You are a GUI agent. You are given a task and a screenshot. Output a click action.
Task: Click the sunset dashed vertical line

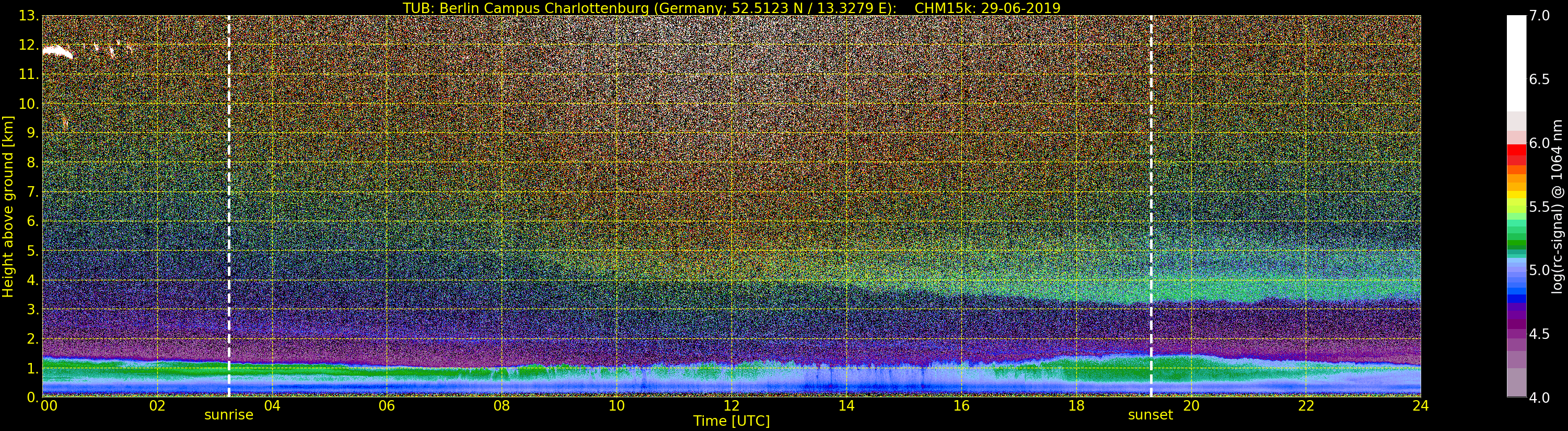point(1151,206)
